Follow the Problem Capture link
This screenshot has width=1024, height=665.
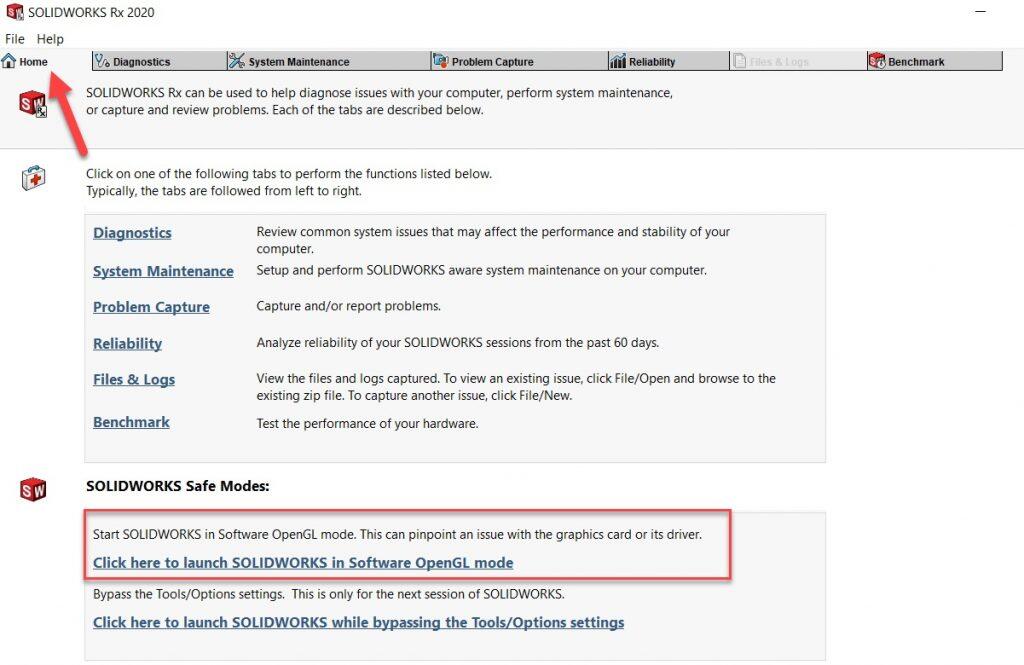click(151, 307)
